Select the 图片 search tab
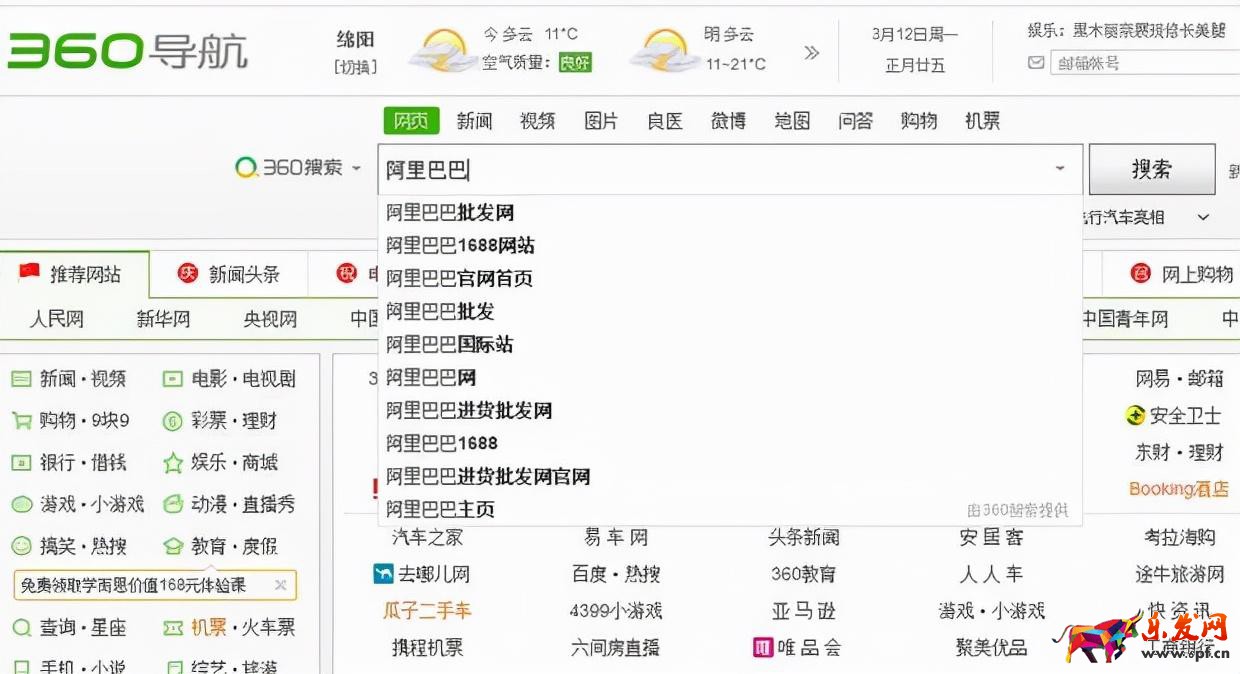This screenshot has height=674, width=1240. click(601, 121)
